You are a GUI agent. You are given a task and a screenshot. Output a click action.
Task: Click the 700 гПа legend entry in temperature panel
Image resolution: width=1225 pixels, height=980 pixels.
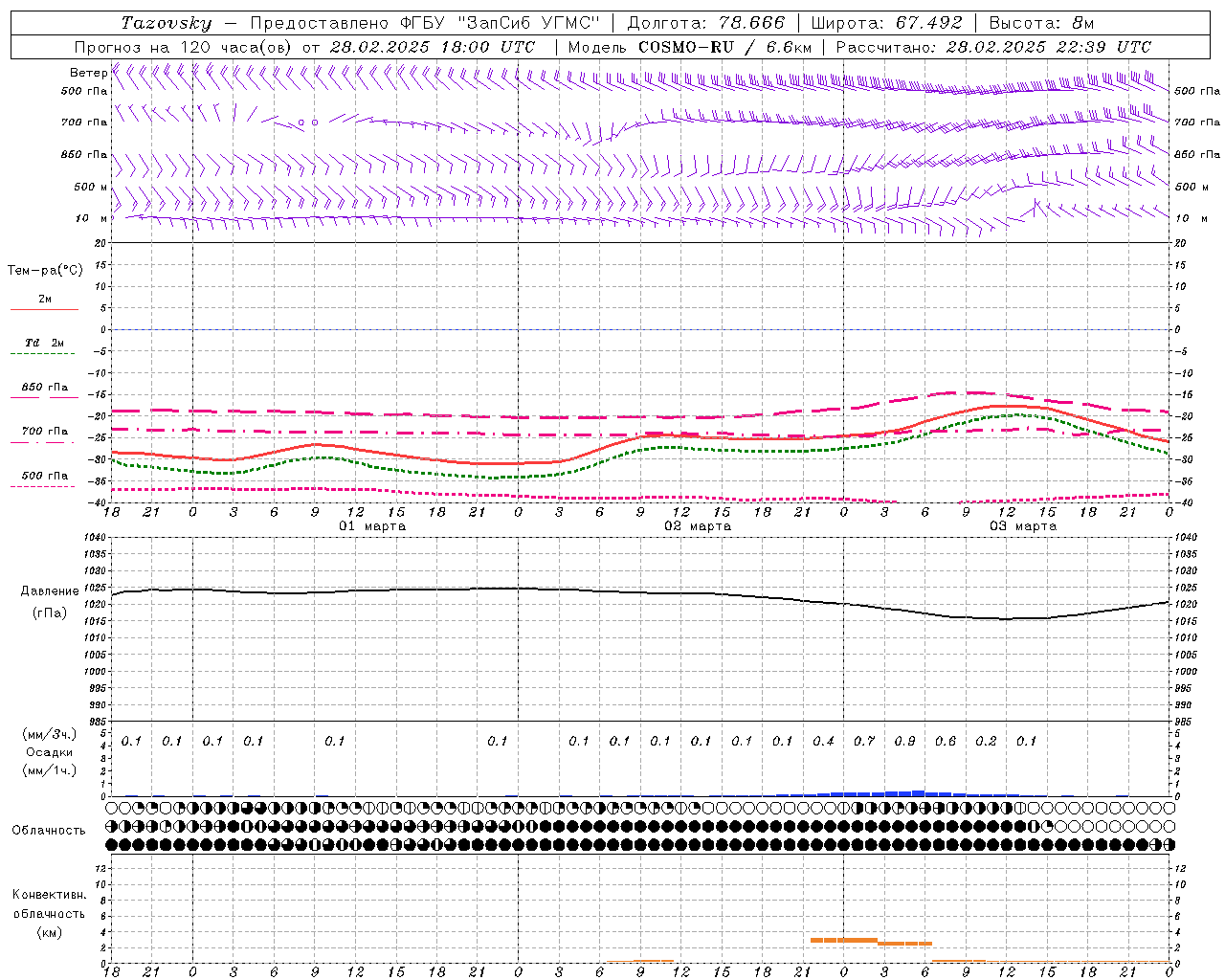pos(44,432)
